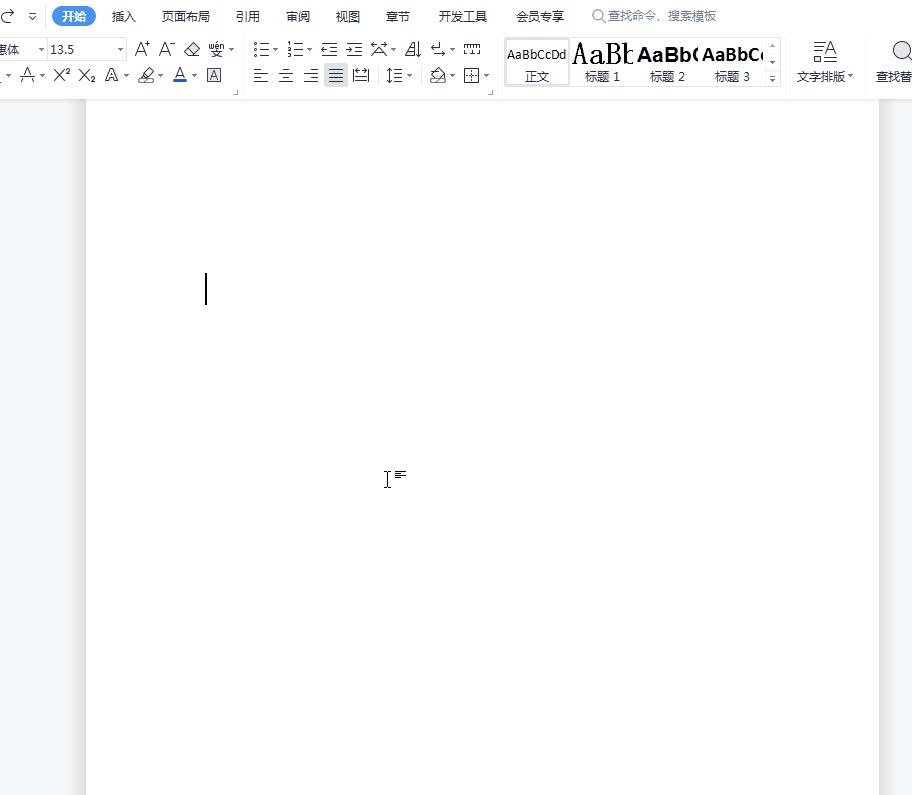The height and width of the screenshot is (795, 912).
Task: Open the 开发工具 tab
Action: coord(462,16)
